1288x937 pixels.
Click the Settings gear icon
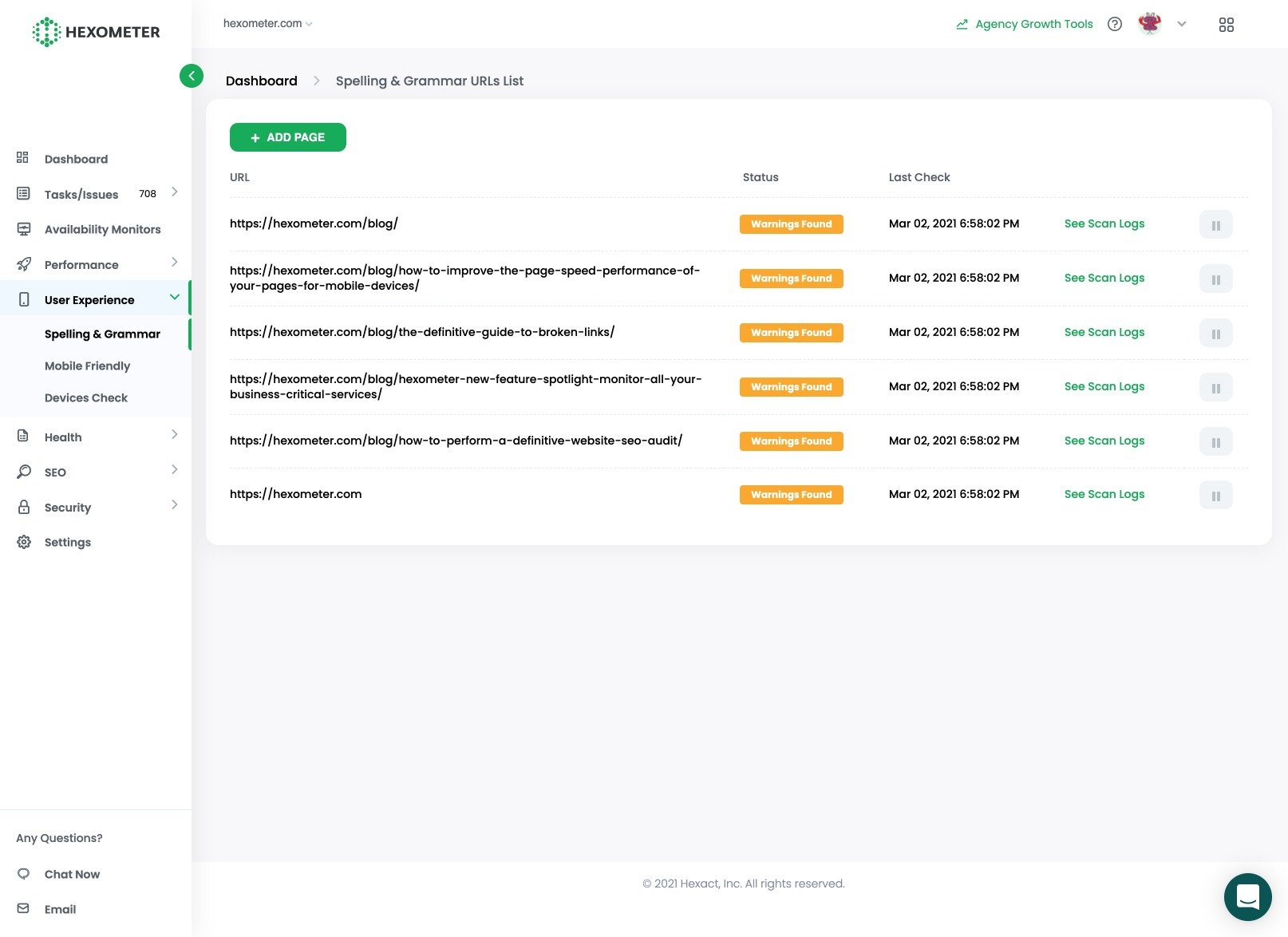pos(24,542)
